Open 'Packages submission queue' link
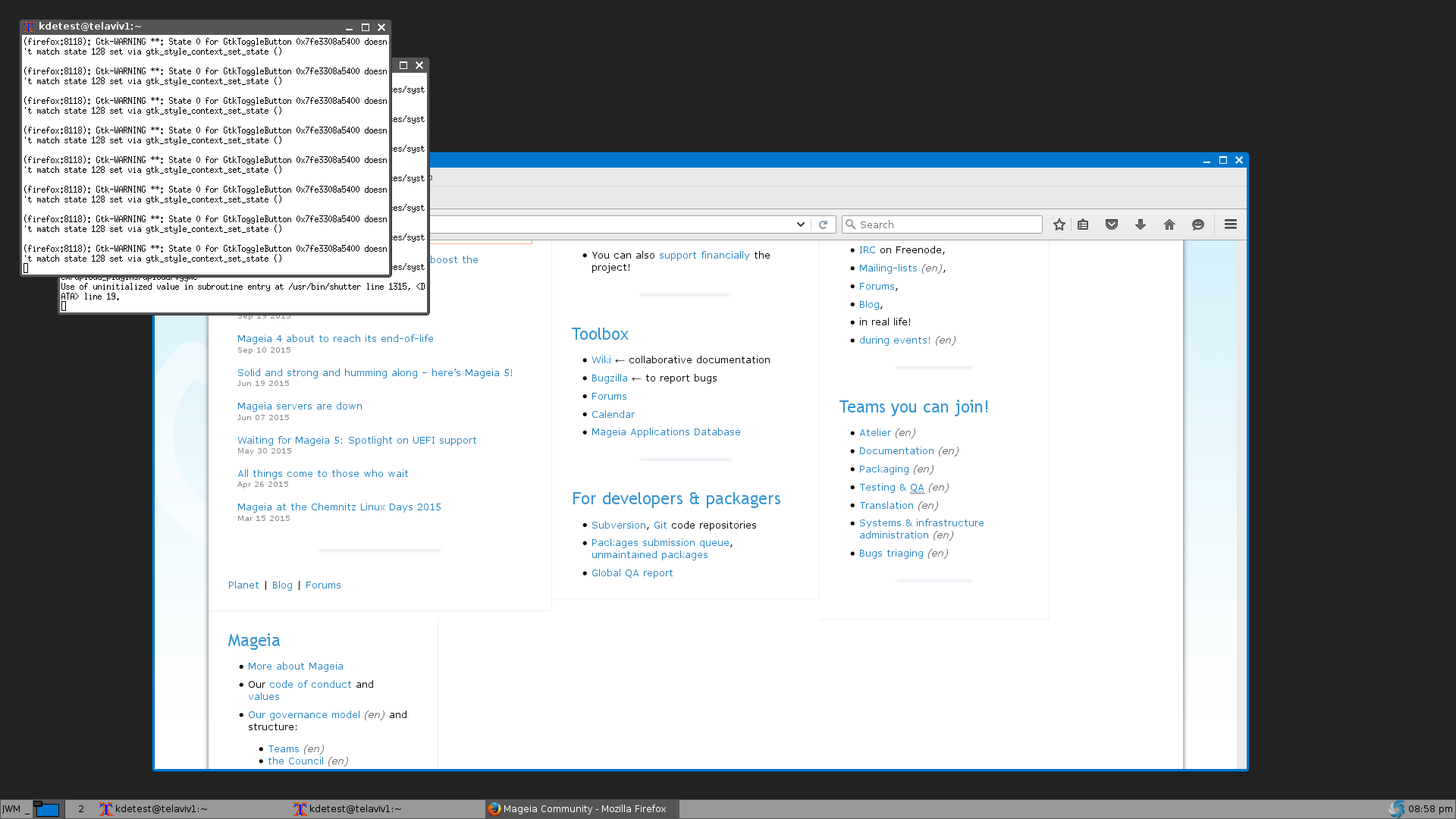 coord(661,542)
